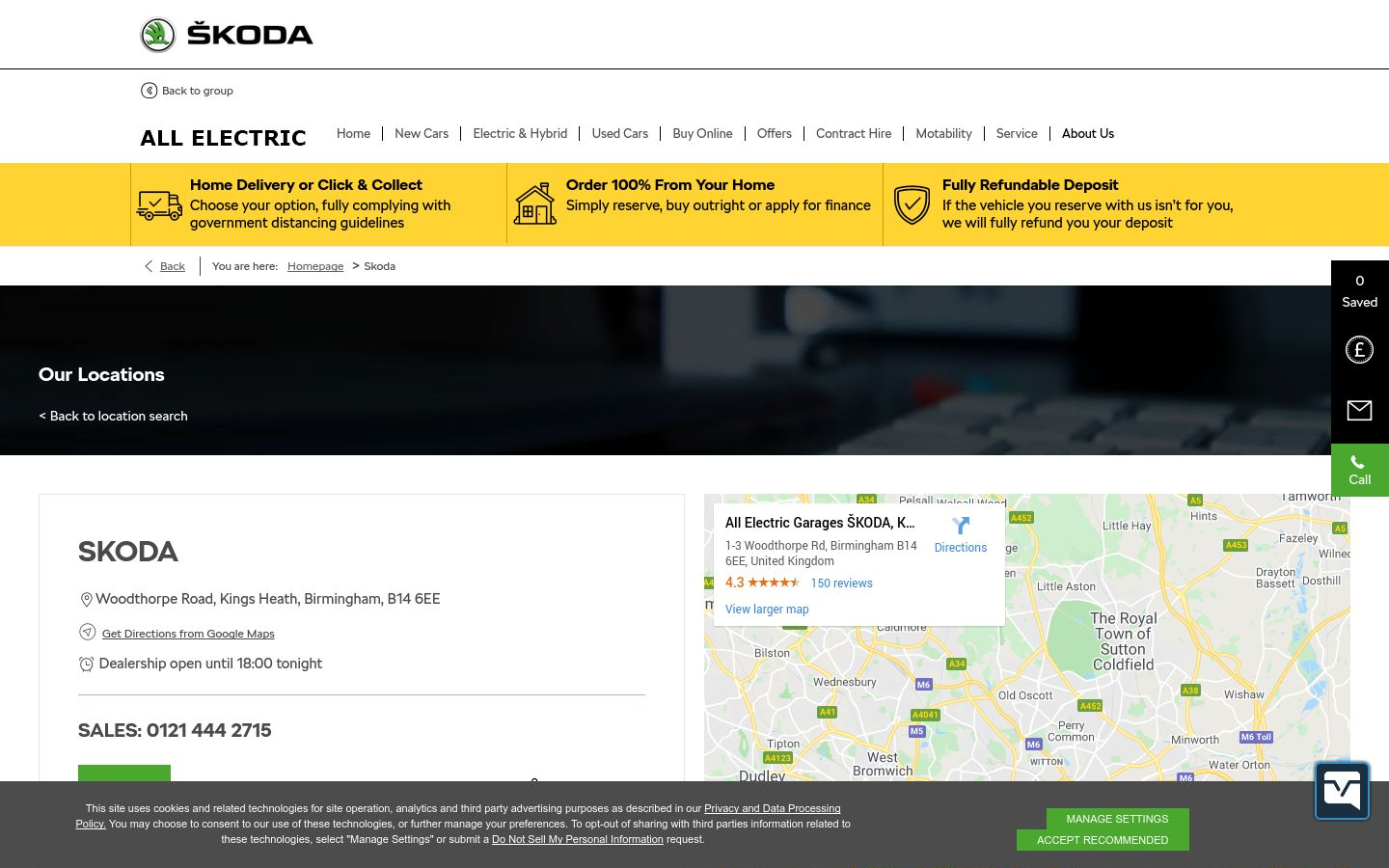Click the location pin icon by address
1389x868 pixels.
(86, 600)
